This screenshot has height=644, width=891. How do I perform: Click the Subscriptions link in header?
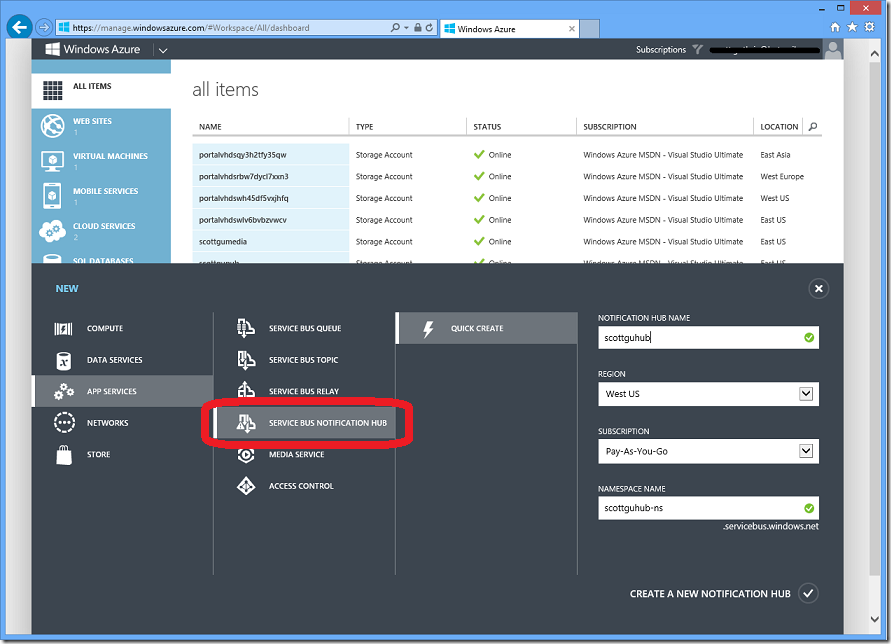coord(660,49)
